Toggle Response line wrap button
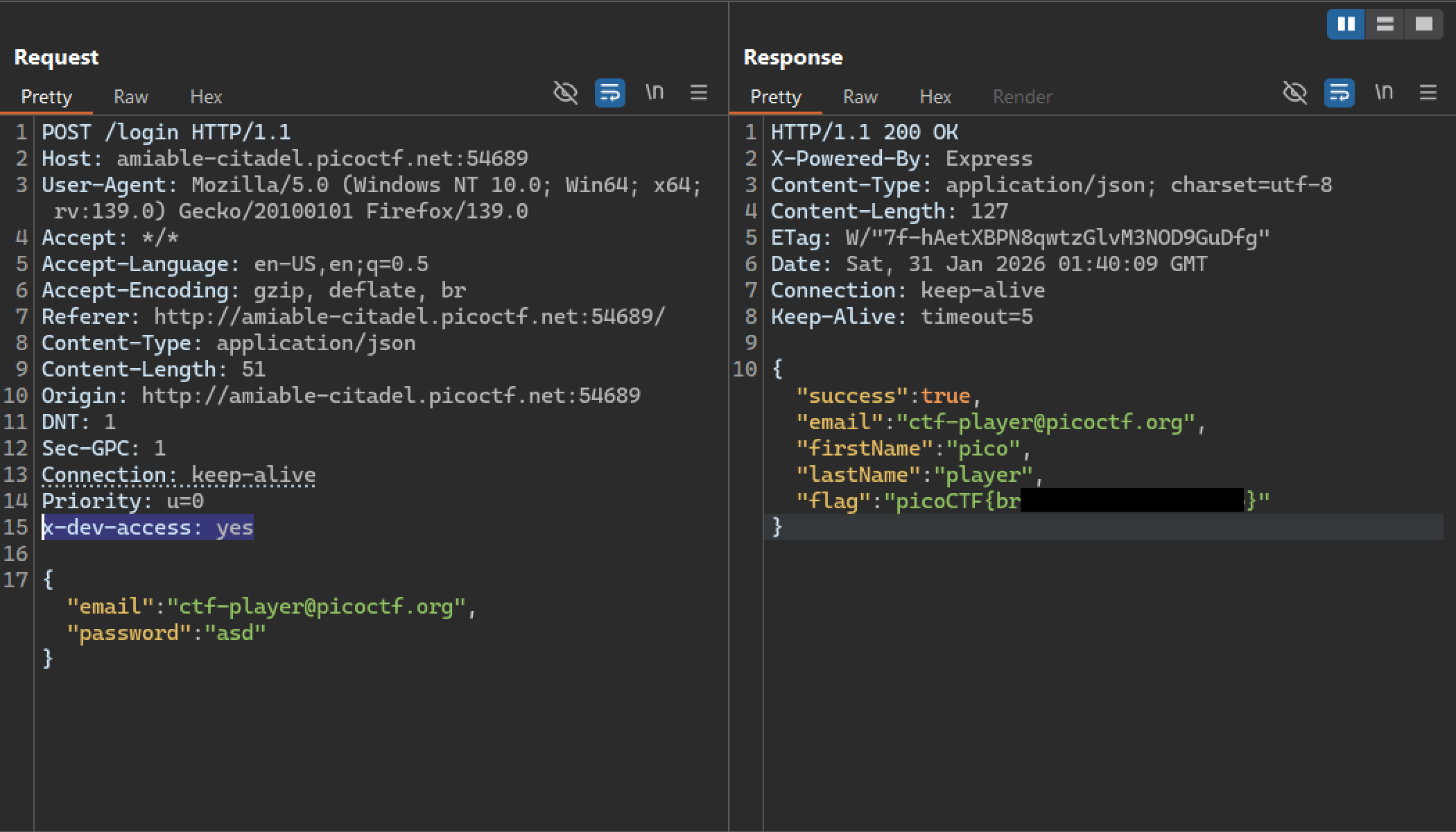Image resolution: width=1456 pixels, height=832 pixels. click(1339, 92)
